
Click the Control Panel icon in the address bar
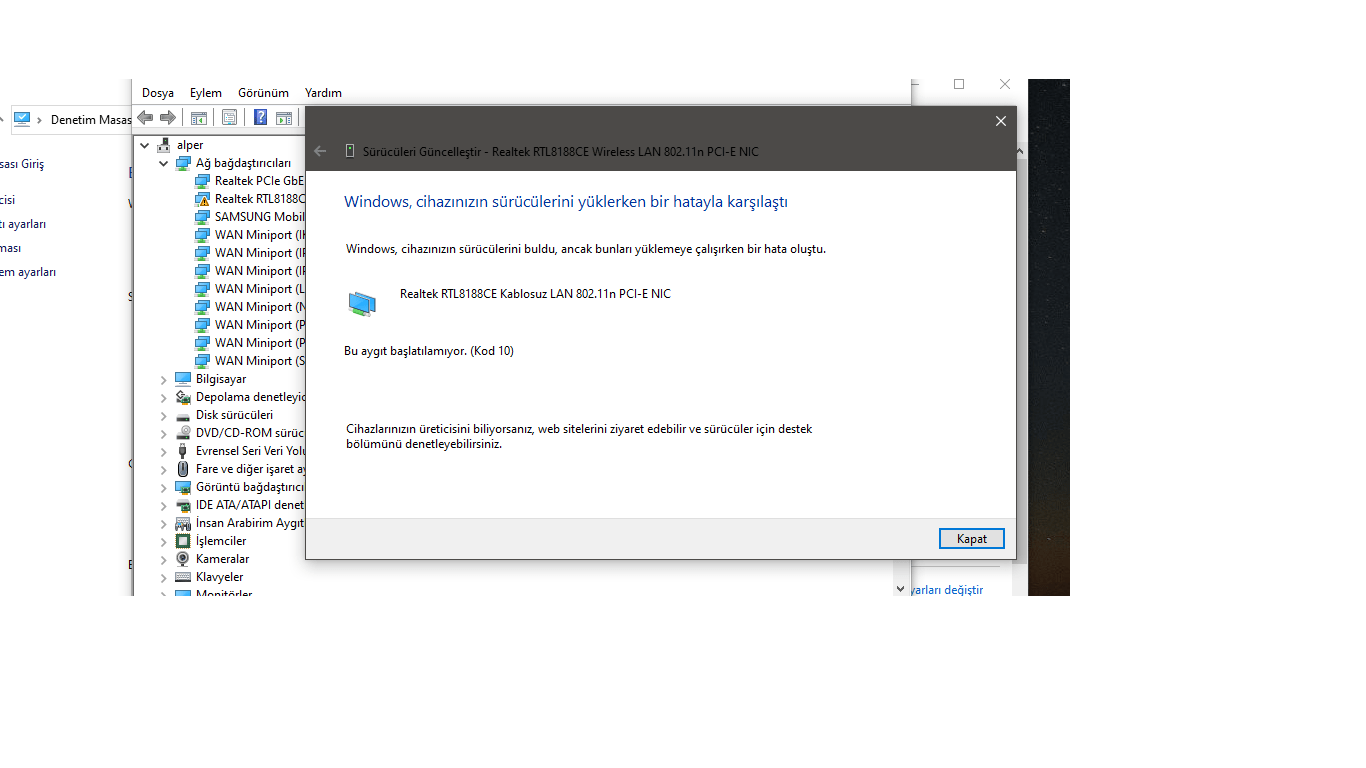click(x=22, y=119)
